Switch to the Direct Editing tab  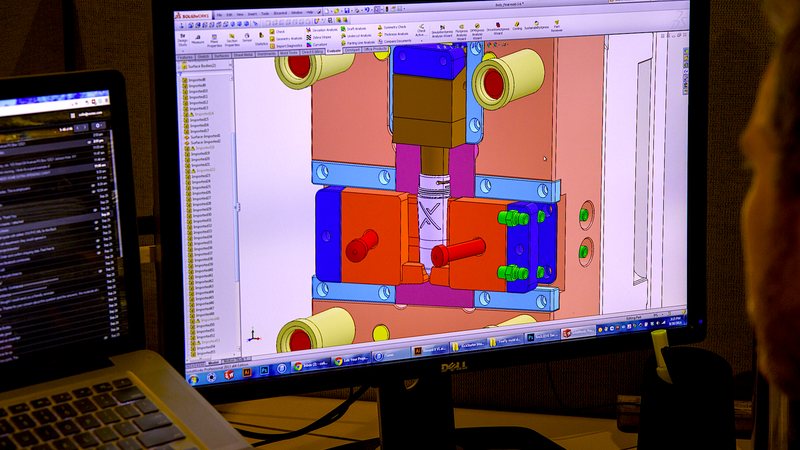pyautogui.click(x=312, y=52)
